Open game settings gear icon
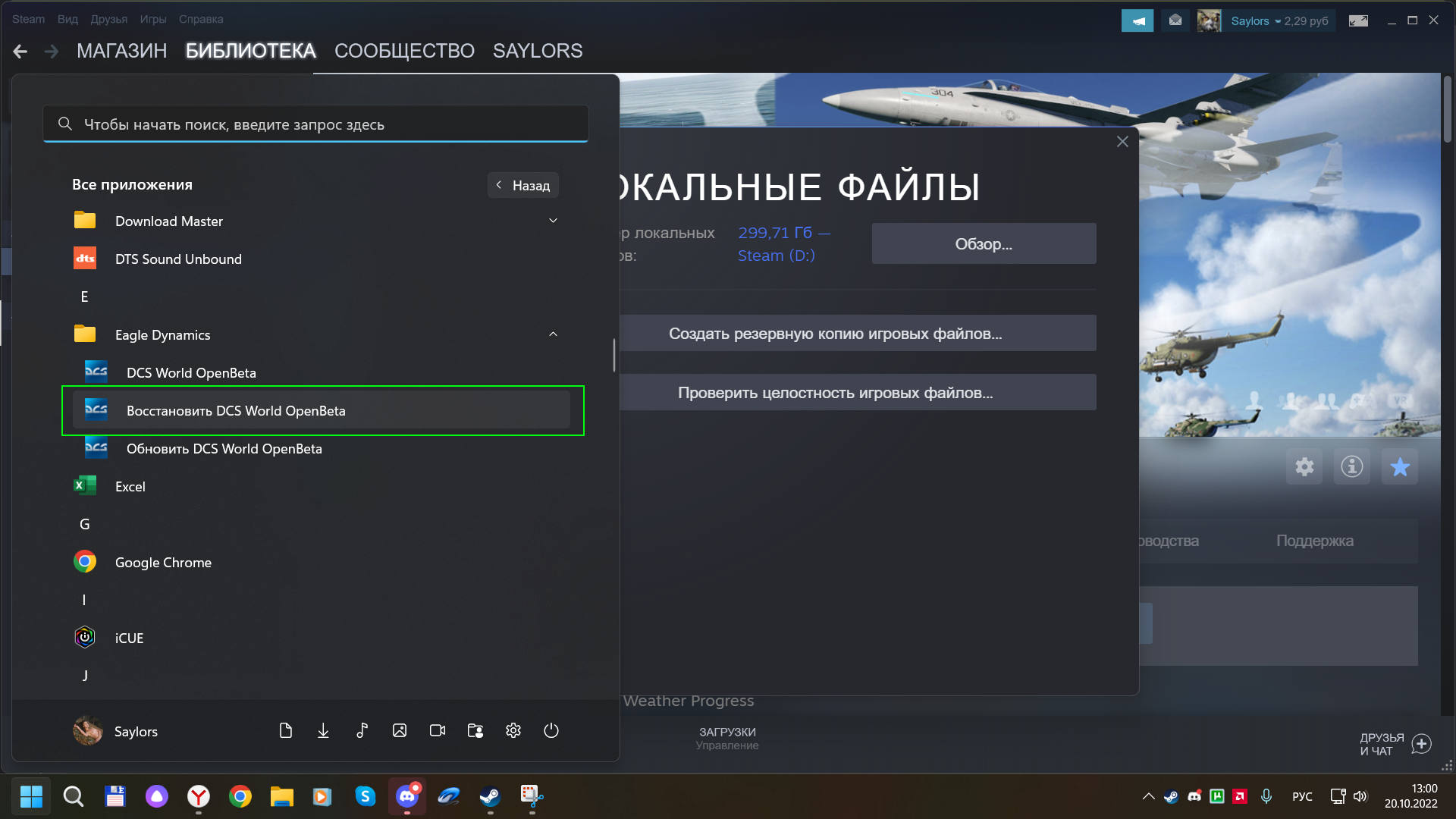 tap(1304, 466)
